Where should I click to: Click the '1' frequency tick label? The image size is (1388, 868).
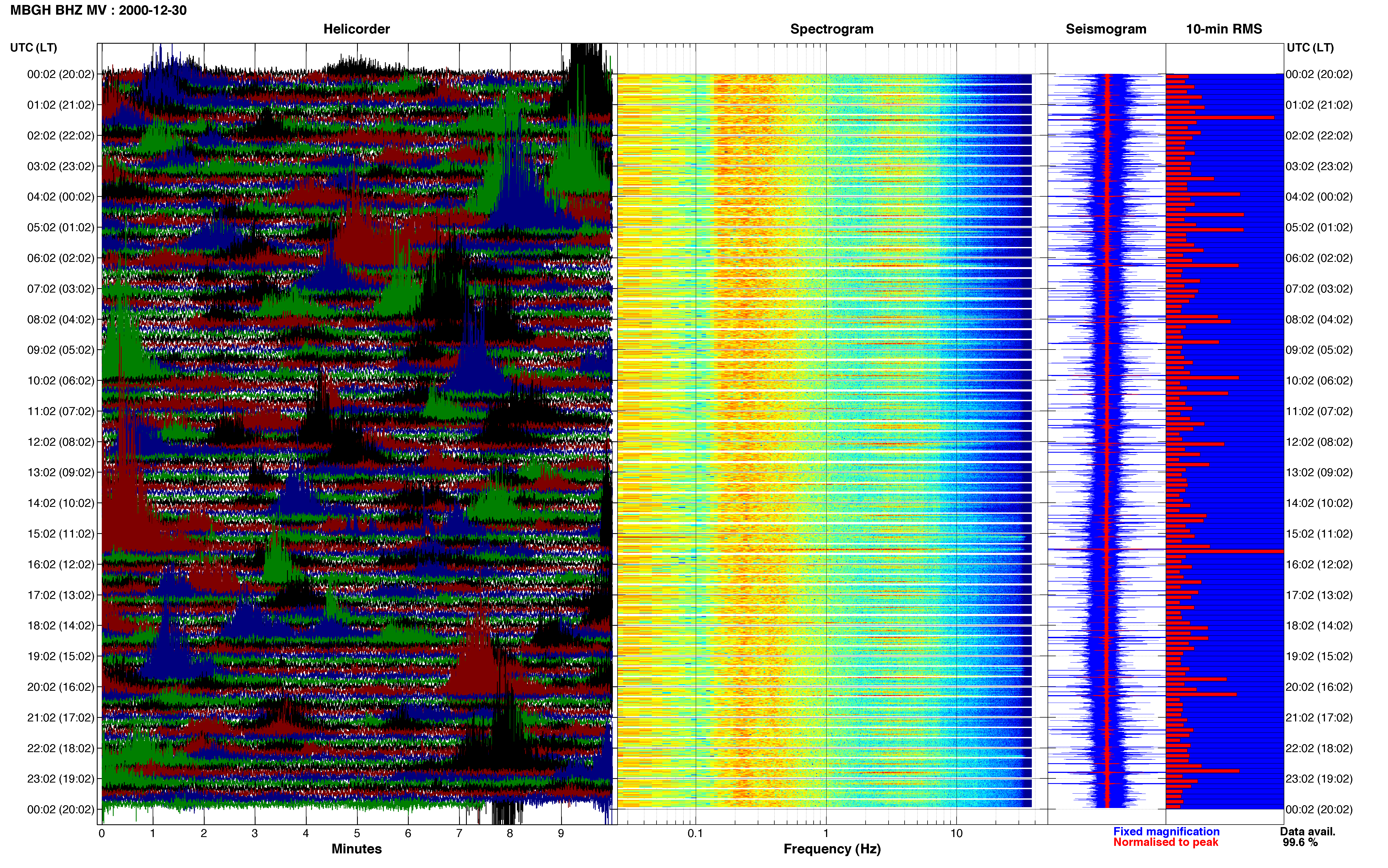(x=826, y=833)
